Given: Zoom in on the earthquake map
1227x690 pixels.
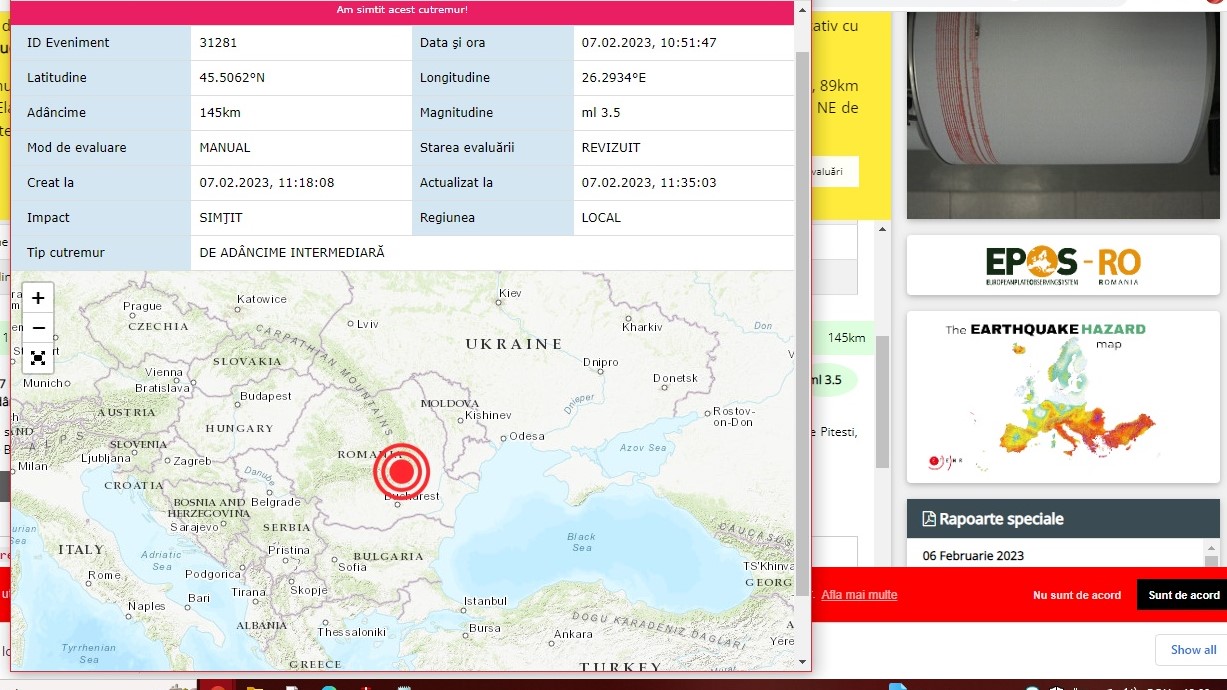Looking at the screenshot, I should pos(38,298).
